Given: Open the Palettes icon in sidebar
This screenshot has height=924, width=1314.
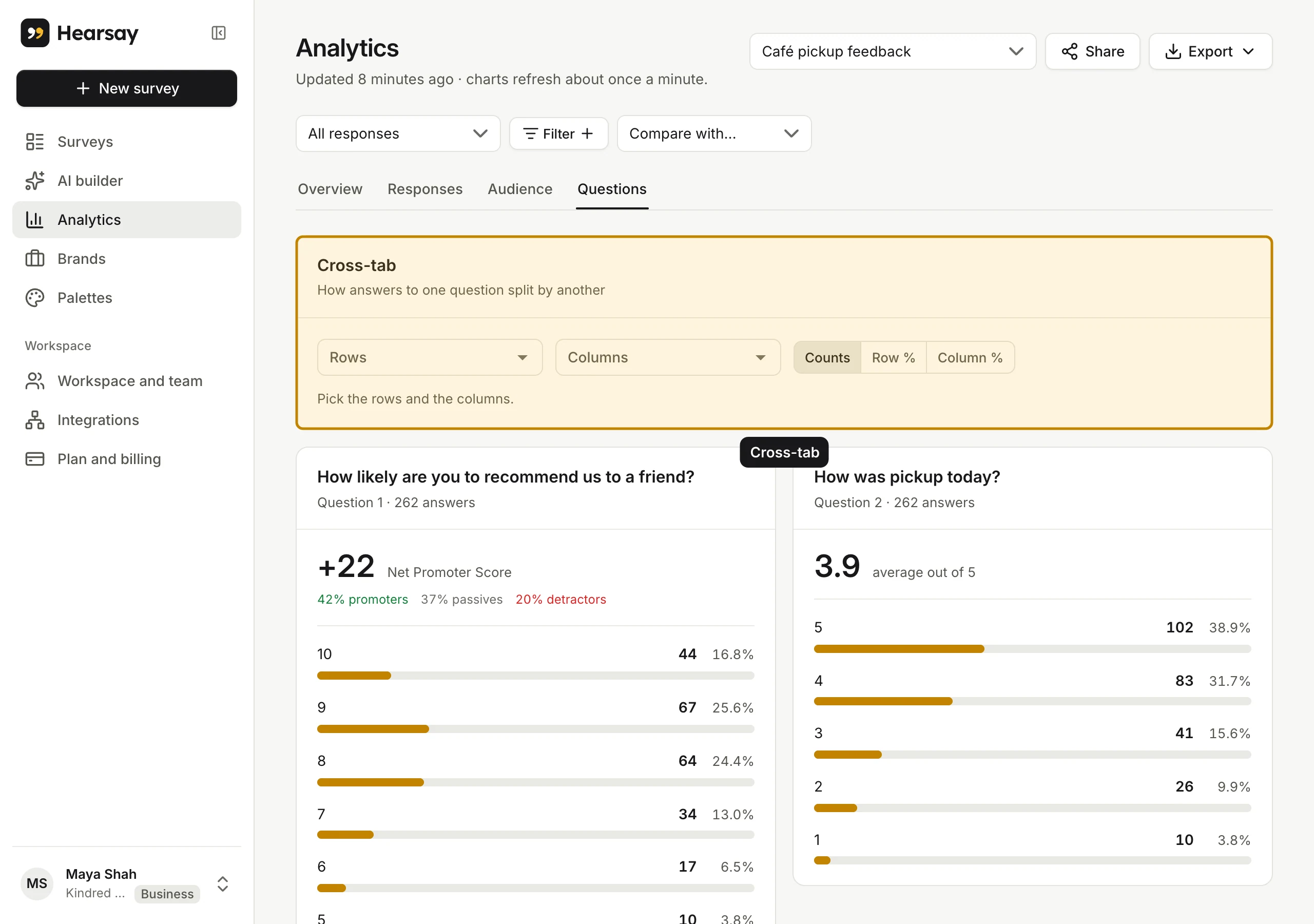Looking at the screenshot, I should pos(35,298).
